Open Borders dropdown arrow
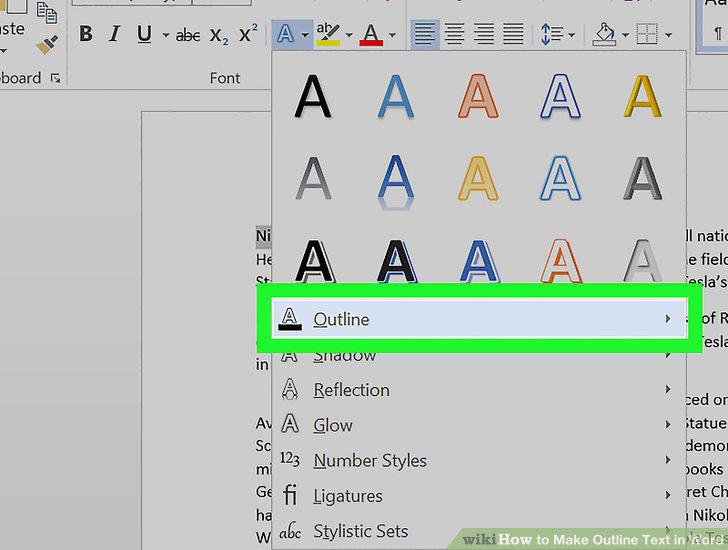The height and width of the screenshot is (550, 728). coord(669,35)
